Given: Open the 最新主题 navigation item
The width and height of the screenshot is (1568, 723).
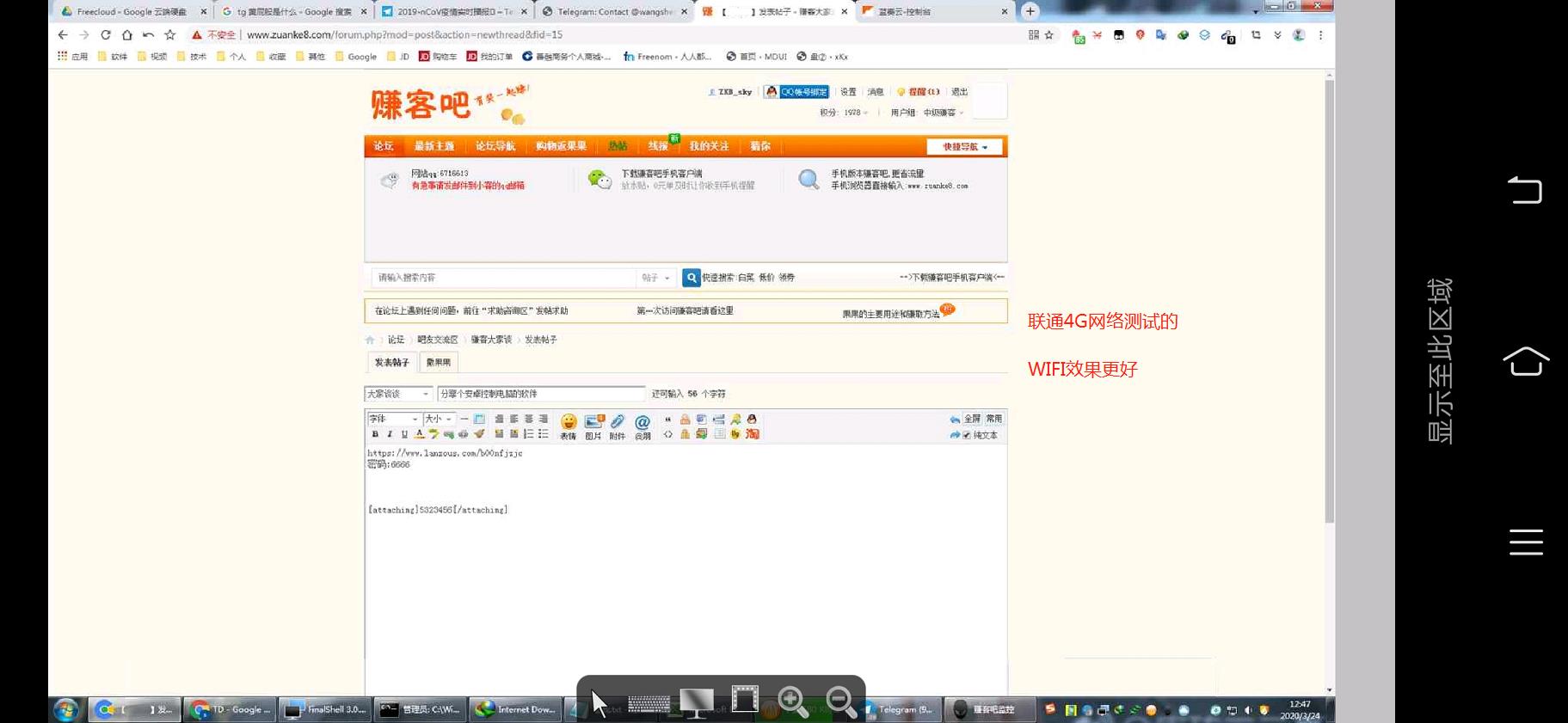Looking at the screenshot, I should tap(434, 146).
